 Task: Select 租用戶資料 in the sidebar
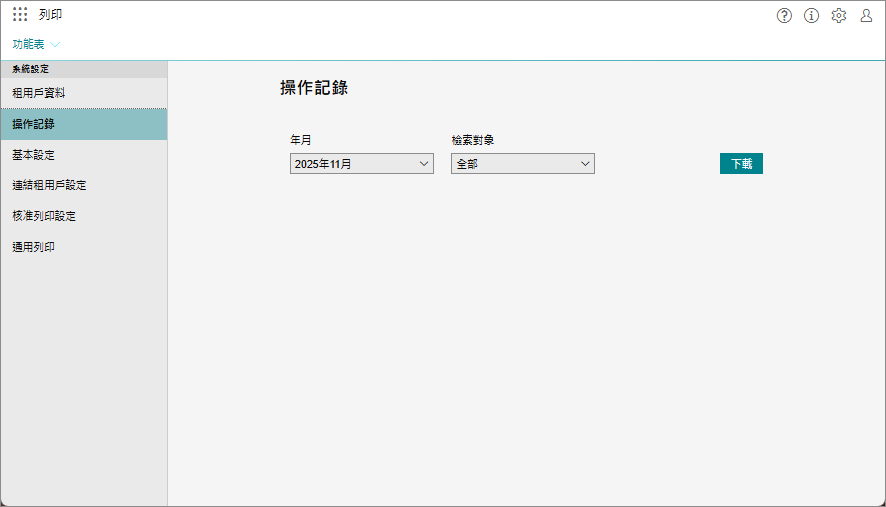[39, 93]
